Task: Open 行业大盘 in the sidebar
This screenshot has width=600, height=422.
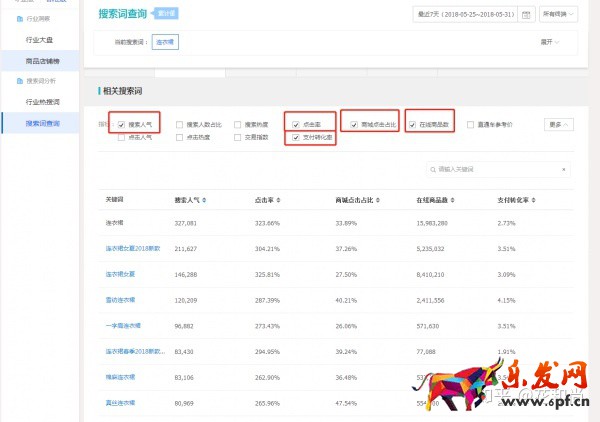Action: click(x=40, y=40)
